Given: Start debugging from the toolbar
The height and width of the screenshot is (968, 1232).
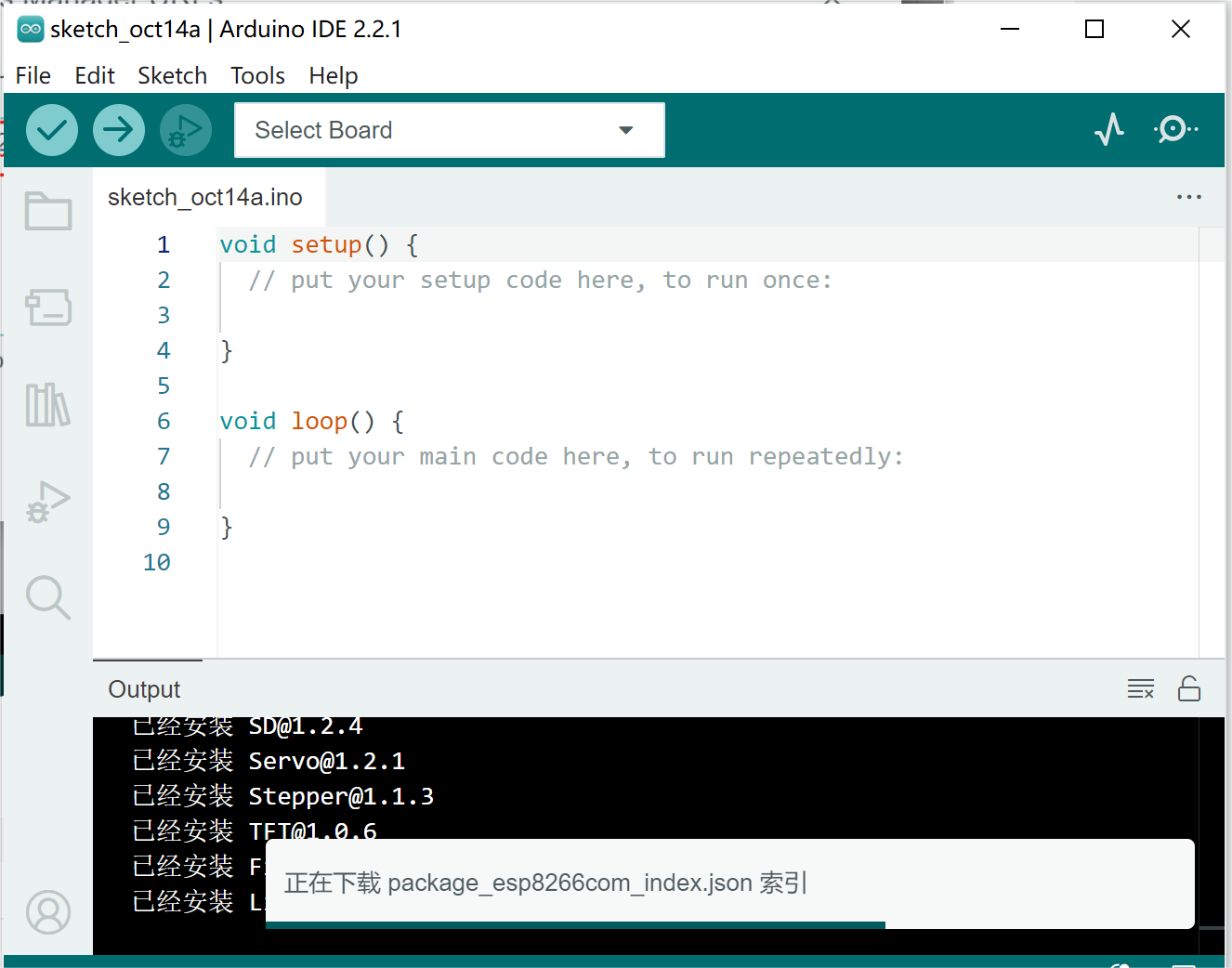Looking at the screenshot, I should (x=184, y=130).
